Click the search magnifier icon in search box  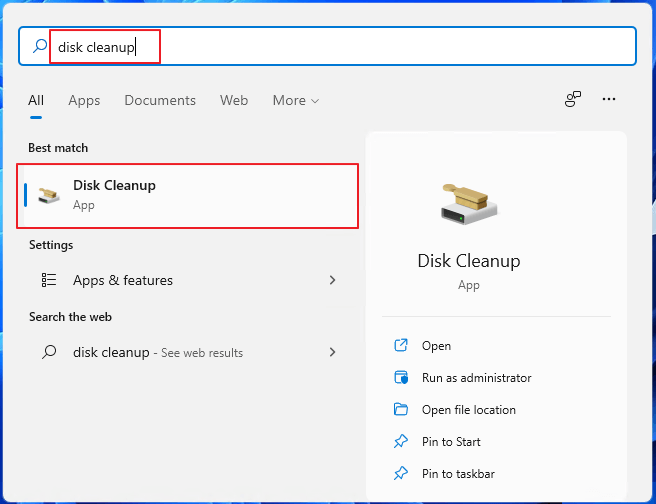40,46
